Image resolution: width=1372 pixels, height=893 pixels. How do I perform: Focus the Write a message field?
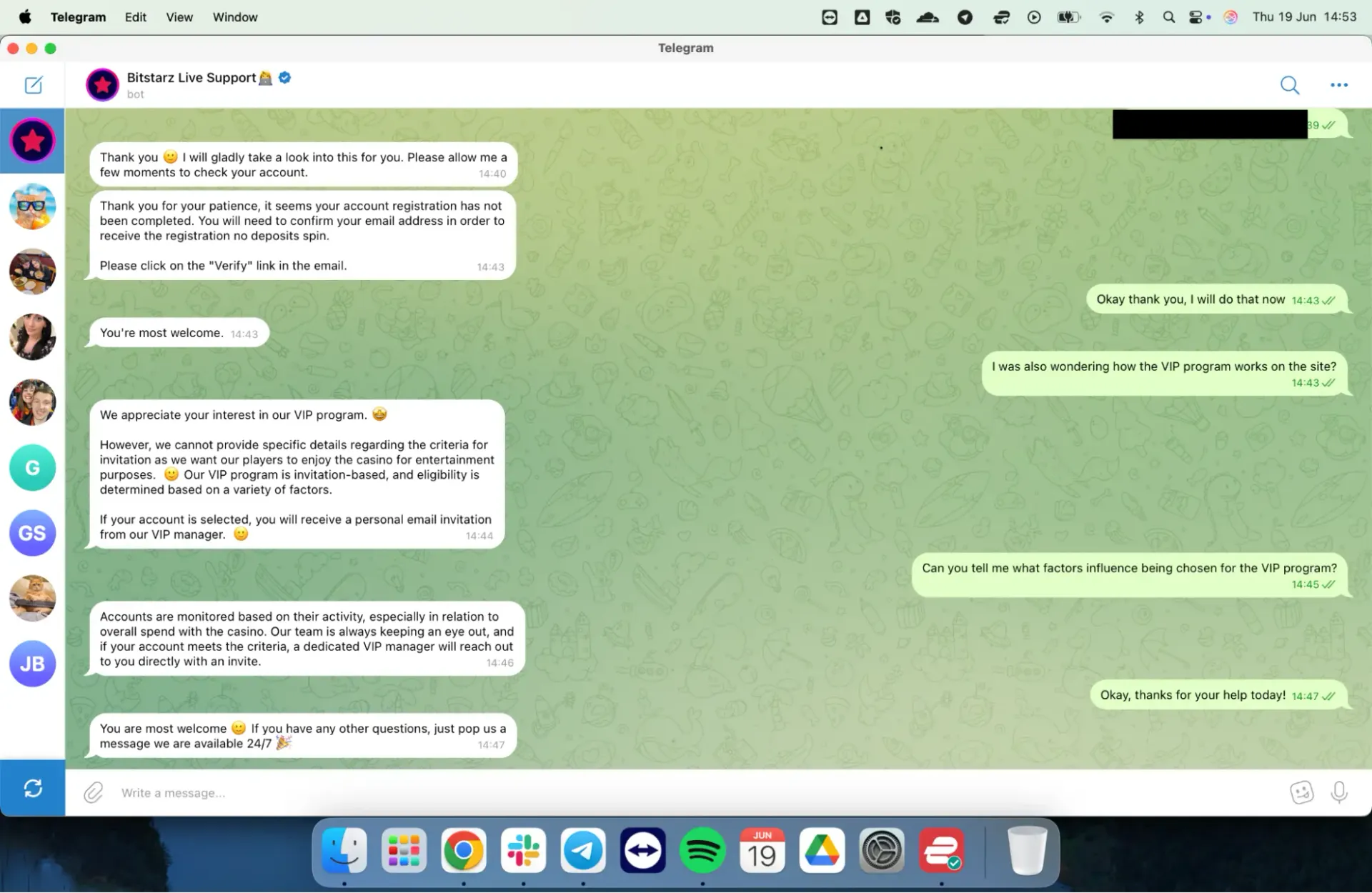click(686, 793)
